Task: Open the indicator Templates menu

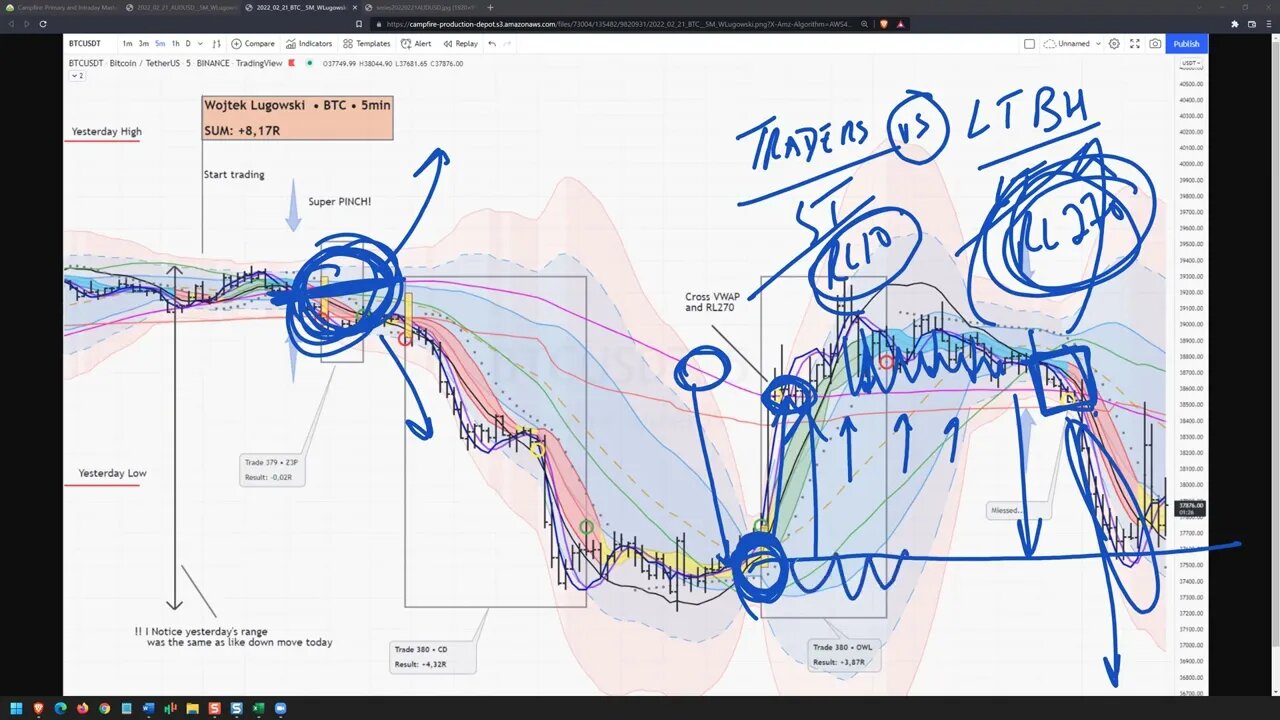Action: click(x=366, y=44)
